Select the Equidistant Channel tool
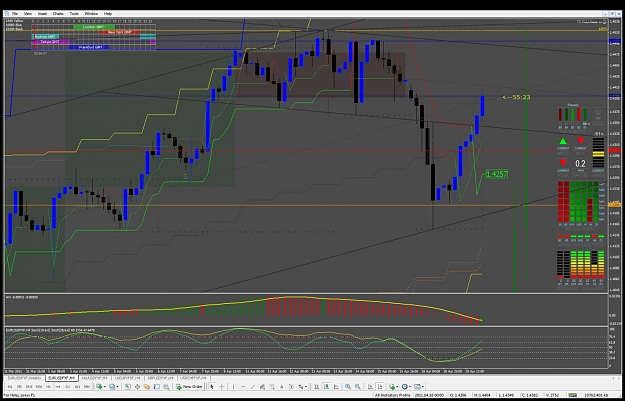625x401 pixels. 262,387
